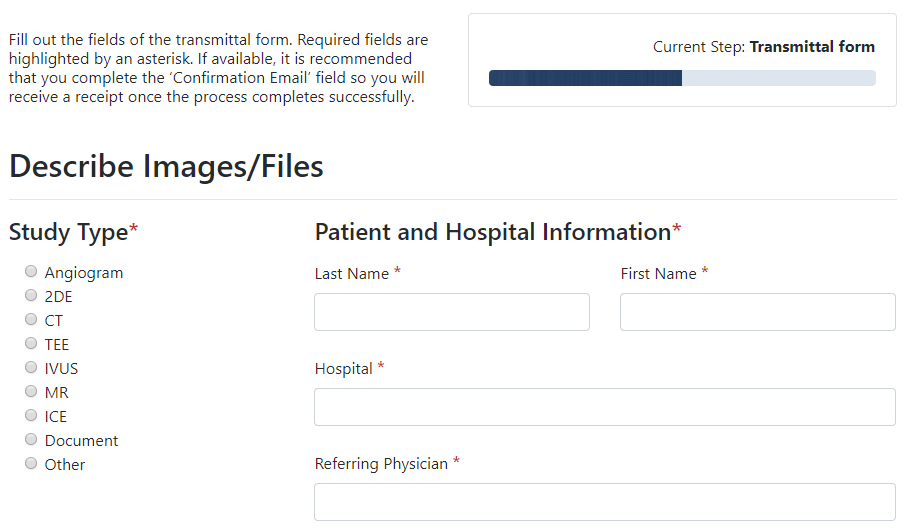Image resolution: width=908 pixels, height=532 pixels.
Task: Select the IVUS study type
Action: click(x=31, y=368)
